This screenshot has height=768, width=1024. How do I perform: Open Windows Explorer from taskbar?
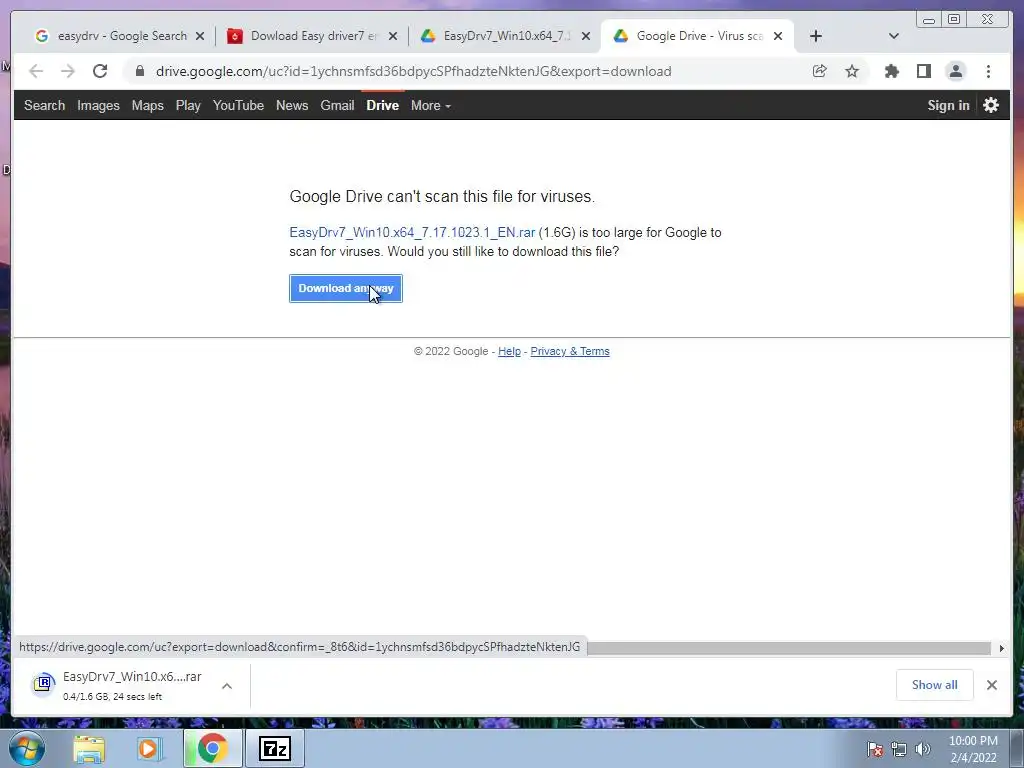pos(89,749)
